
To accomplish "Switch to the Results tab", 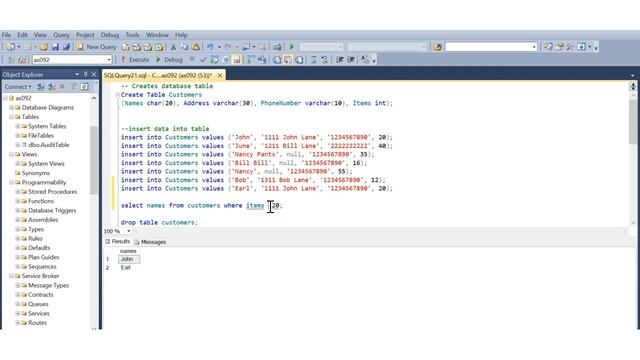I will [x=118, y=242].
